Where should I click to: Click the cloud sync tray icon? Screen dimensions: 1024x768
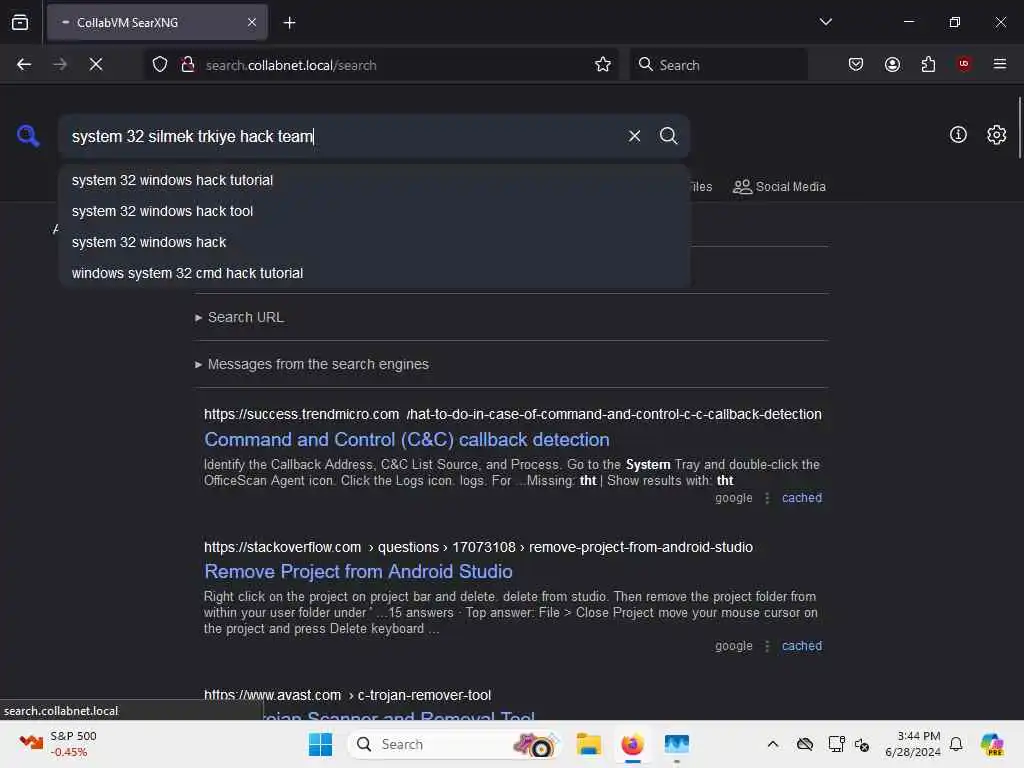click(805, 744)
